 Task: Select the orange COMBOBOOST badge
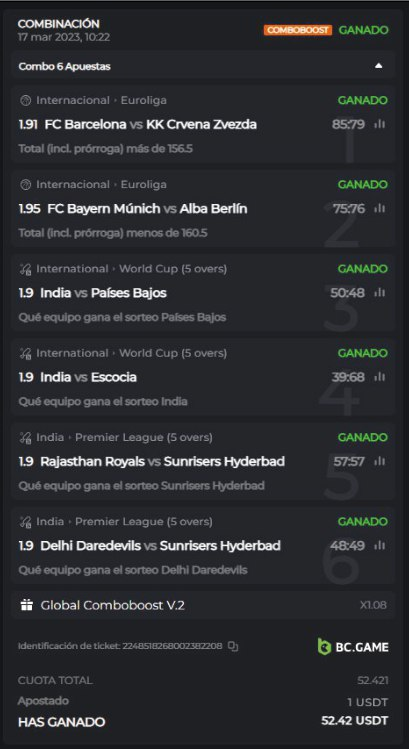pyautogui.click(x=298, y=30)
